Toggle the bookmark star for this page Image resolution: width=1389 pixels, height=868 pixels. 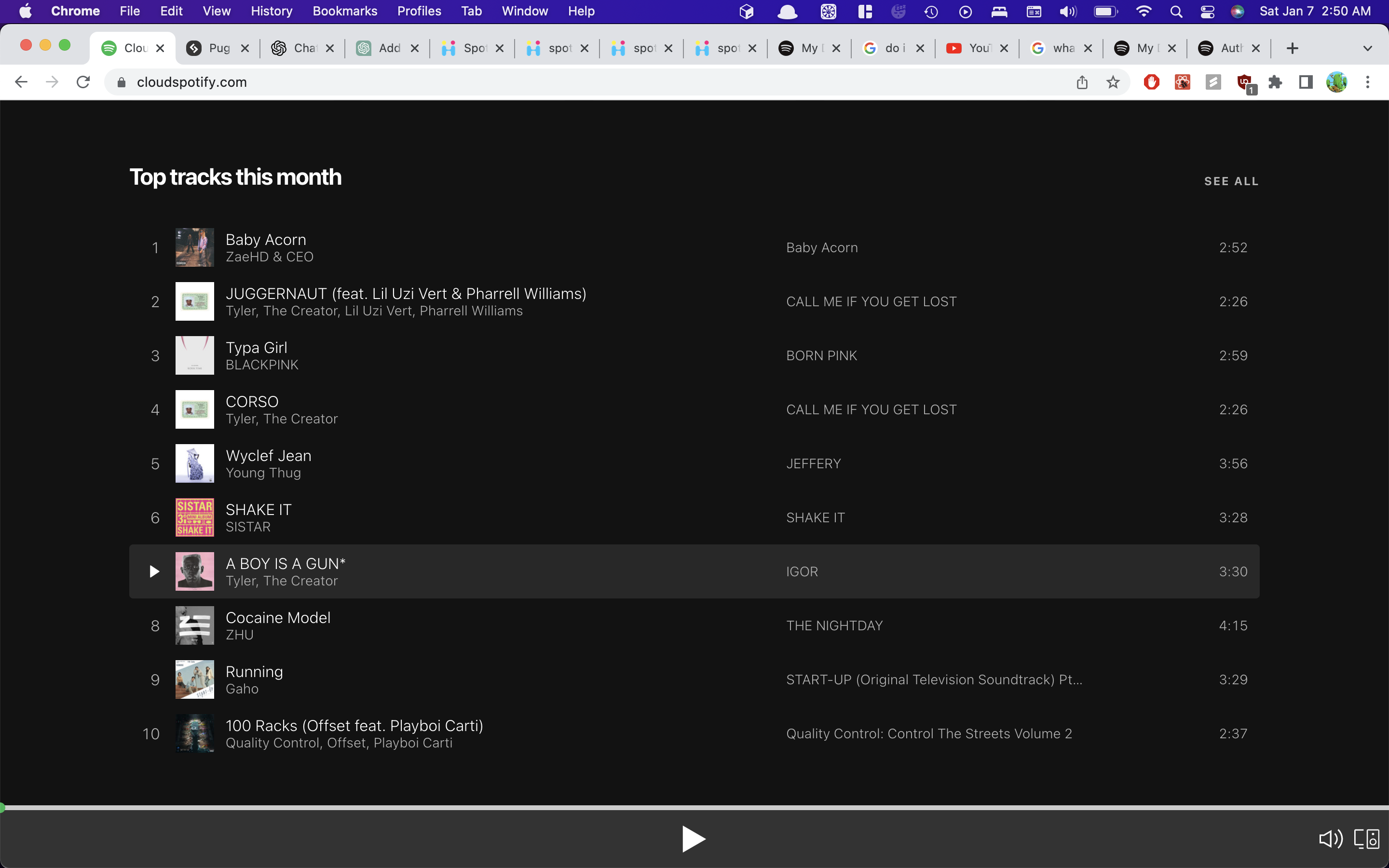pos(1112,82)
